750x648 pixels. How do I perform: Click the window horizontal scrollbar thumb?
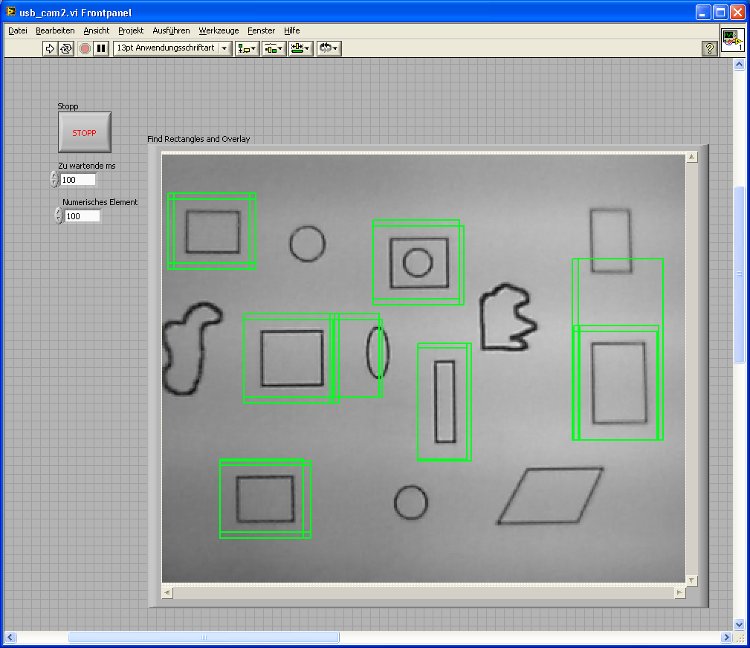(x=204, y=637)
